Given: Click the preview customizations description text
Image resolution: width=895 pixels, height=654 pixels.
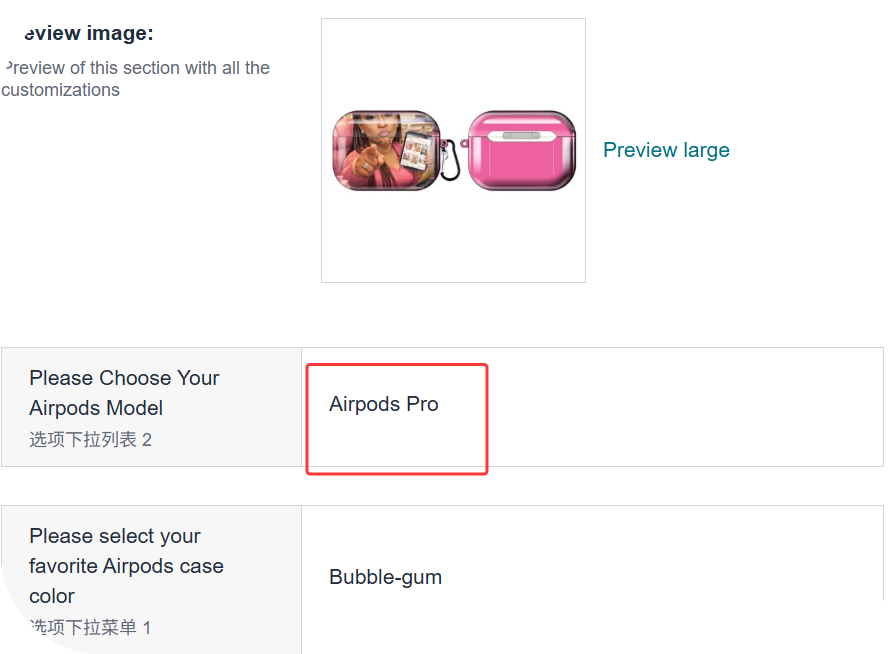Looking at the screenshot, I should [x=135, y=79].
